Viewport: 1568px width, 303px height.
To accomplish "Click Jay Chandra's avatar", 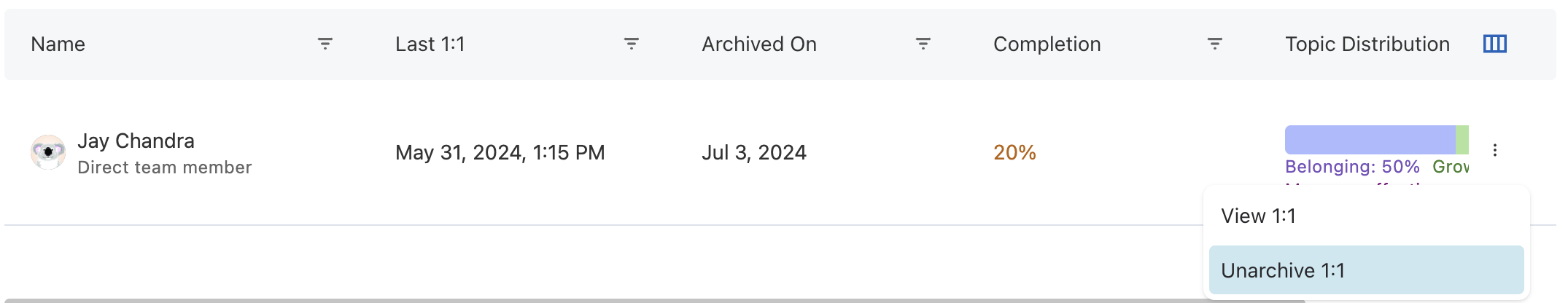I will (48, 152).
